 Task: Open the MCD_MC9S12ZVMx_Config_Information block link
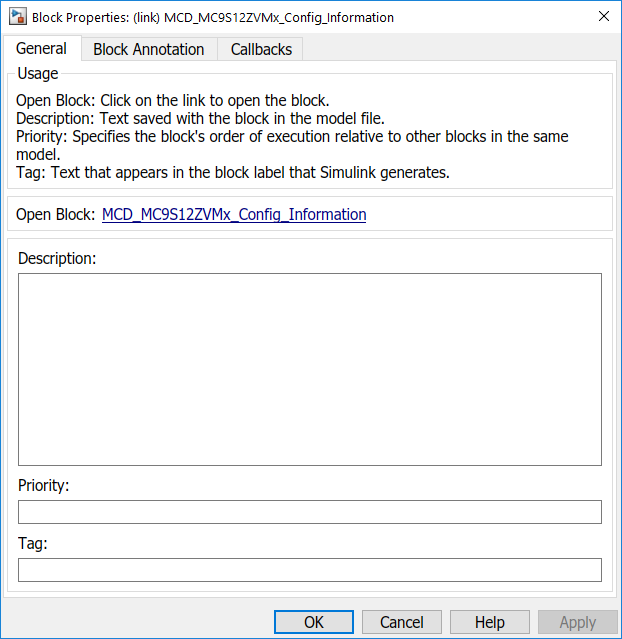tap(234, 214)
